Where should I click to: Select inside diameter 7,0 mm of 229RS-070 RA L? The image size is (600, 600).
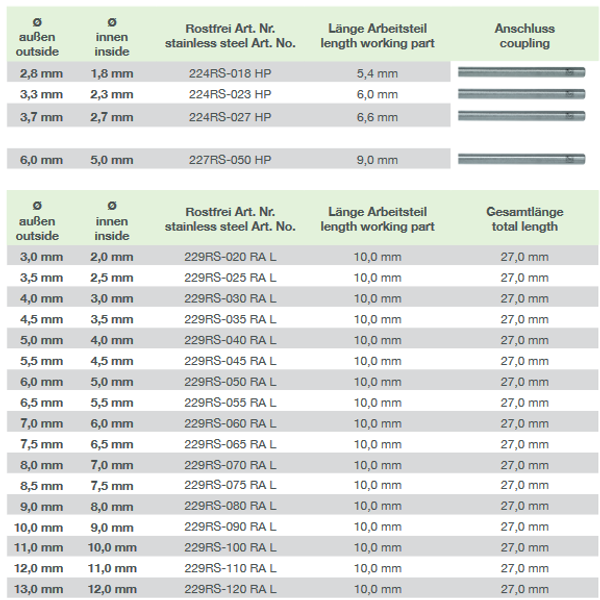tap(112, 465)
